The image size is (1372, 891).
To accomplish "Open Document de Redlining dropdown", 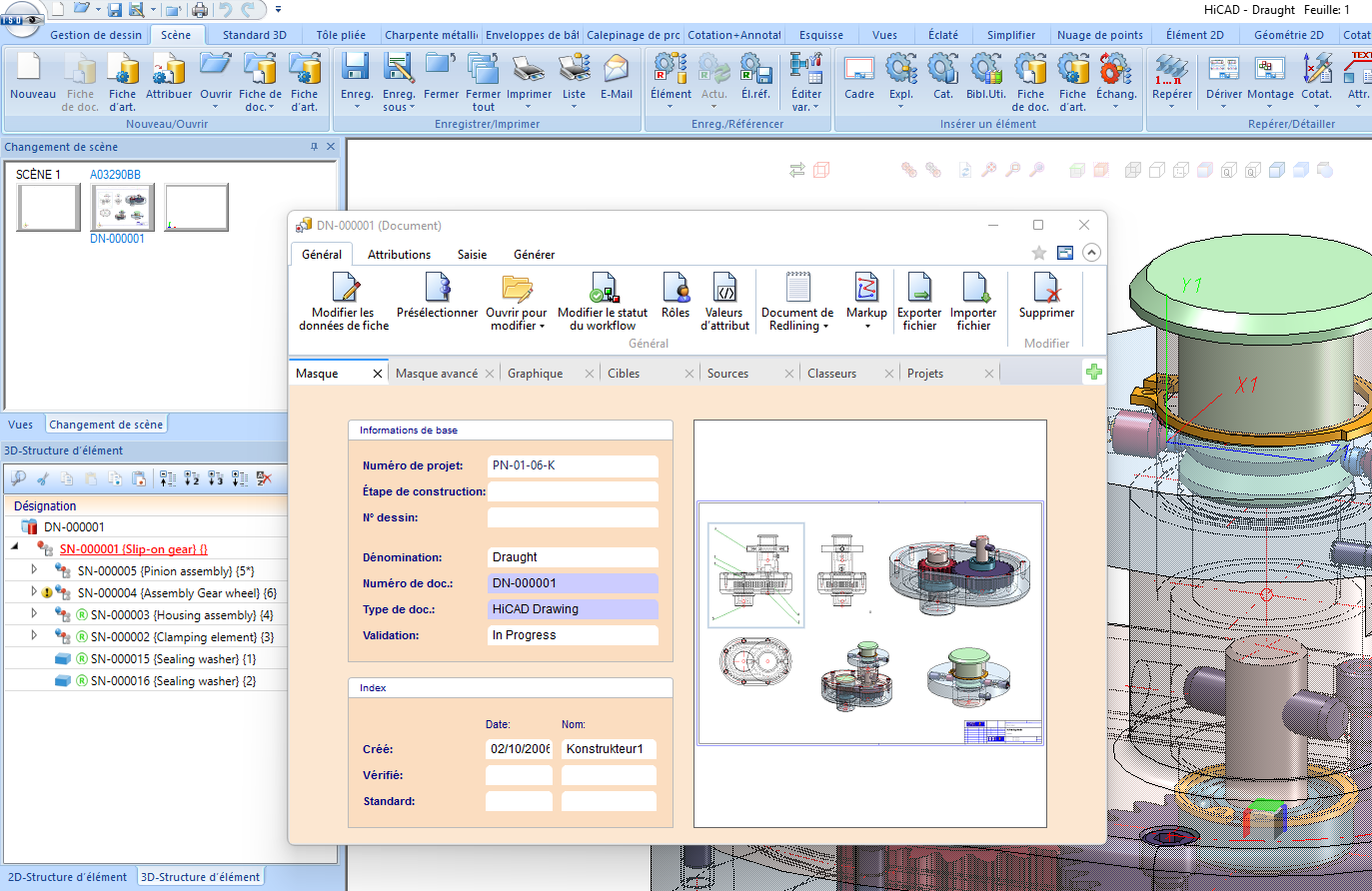I will tap(825, 327).
